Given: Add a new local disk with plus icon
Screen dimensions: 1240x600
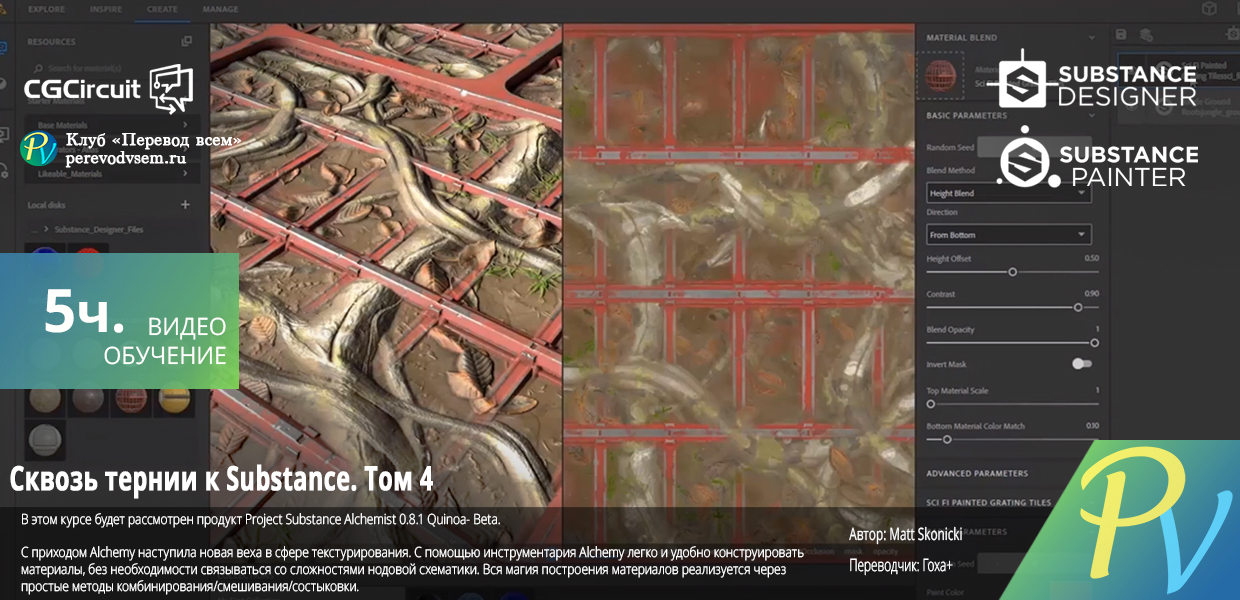Looking at the screenshot, I should (x=185, y=204).
